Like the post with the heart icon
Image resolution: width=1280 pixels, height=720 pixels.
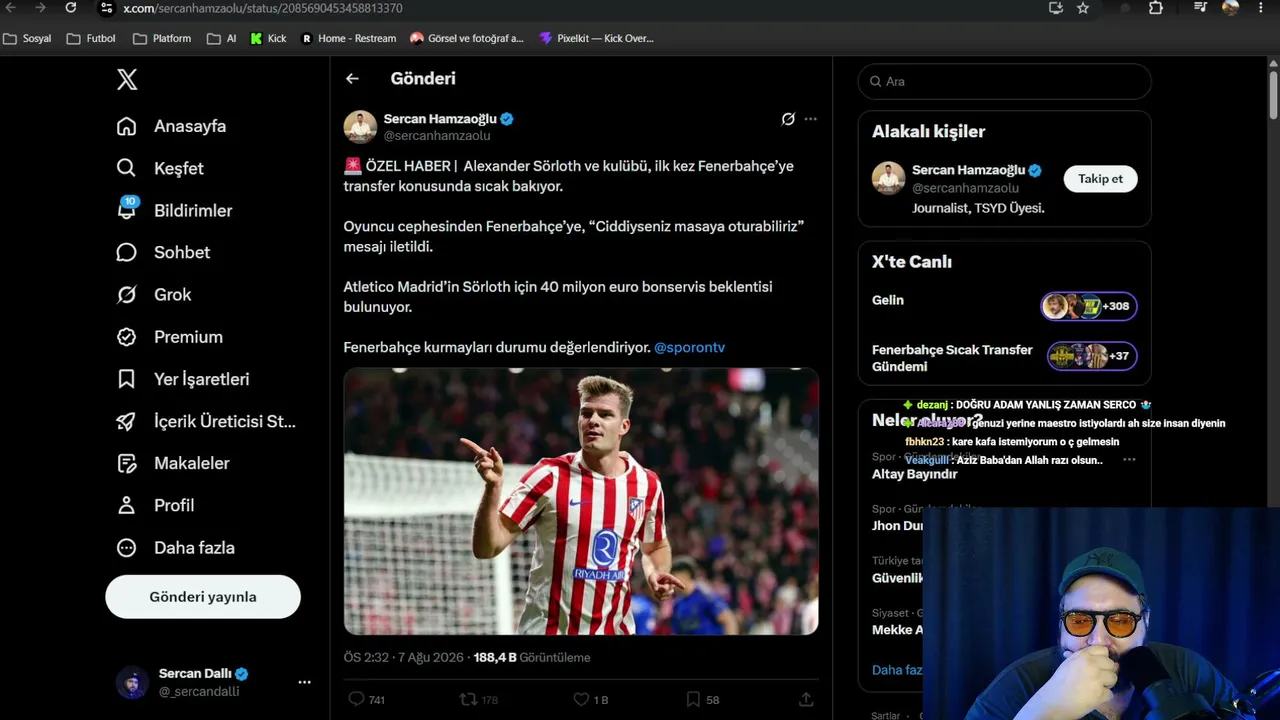[581, 699]
